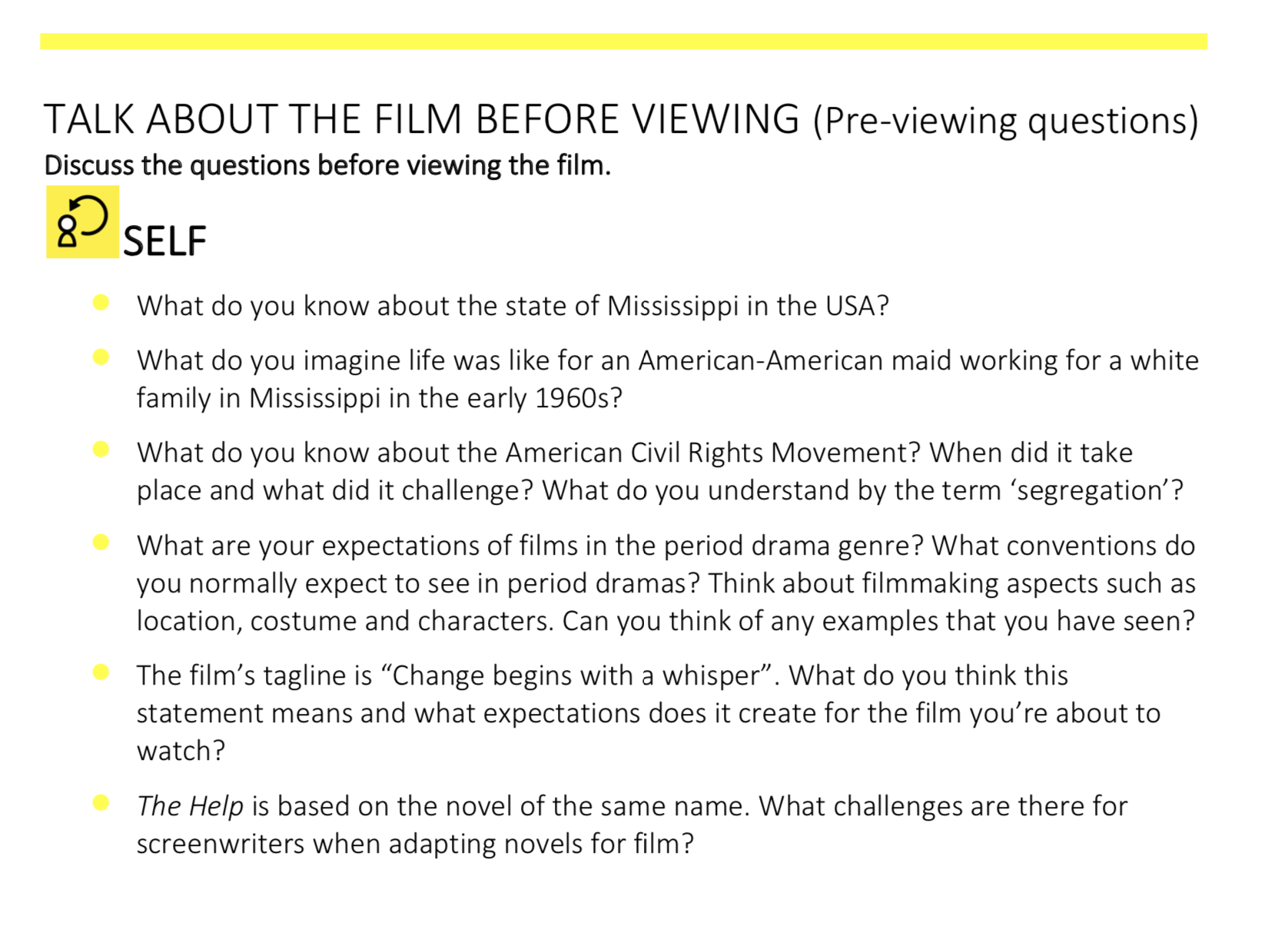This screenshot has height=939, width=1288.
Task: Click the bullet beside 'The Help' question
Action: 101,803
